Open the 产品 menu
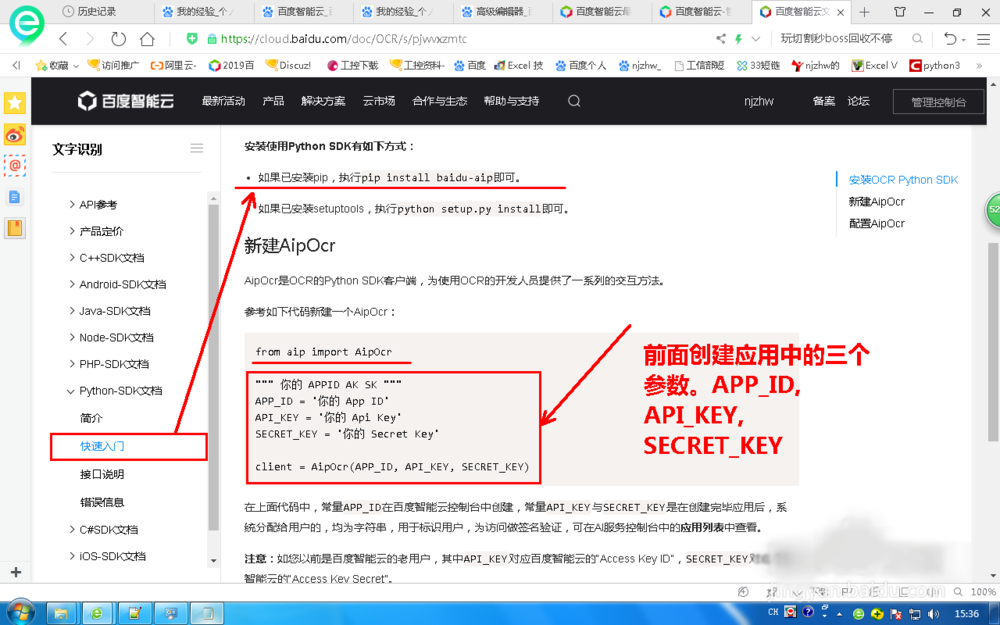The width and height of the screenshot is (1000, 625). (x=273, y=101)
